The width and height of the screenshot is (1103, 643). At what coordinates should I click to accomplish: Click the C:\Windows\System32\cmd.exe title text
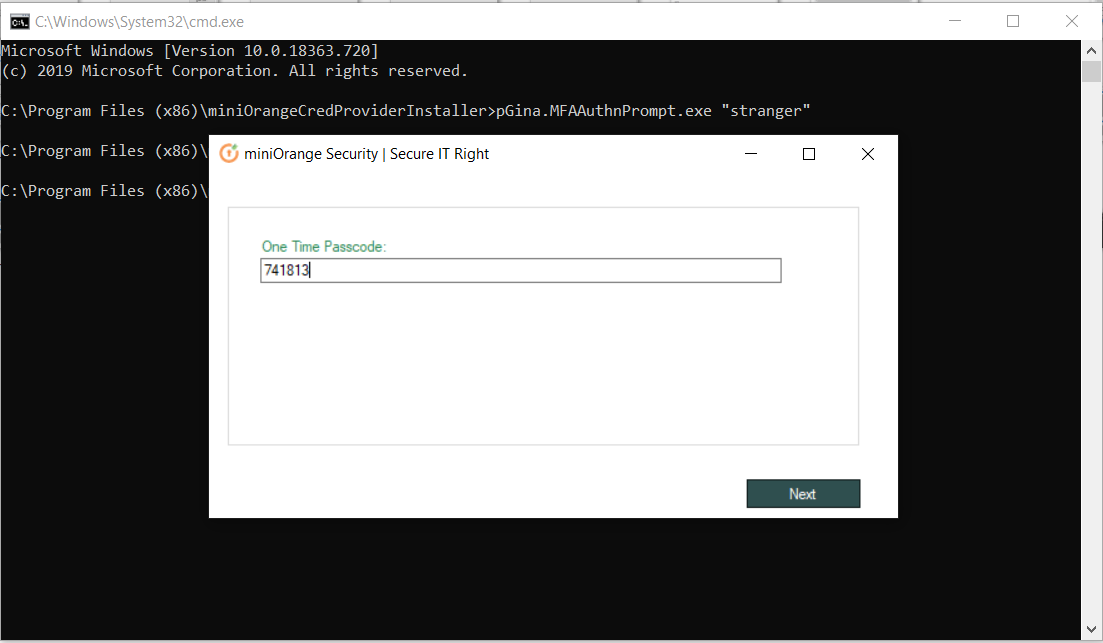pos(139,22)
